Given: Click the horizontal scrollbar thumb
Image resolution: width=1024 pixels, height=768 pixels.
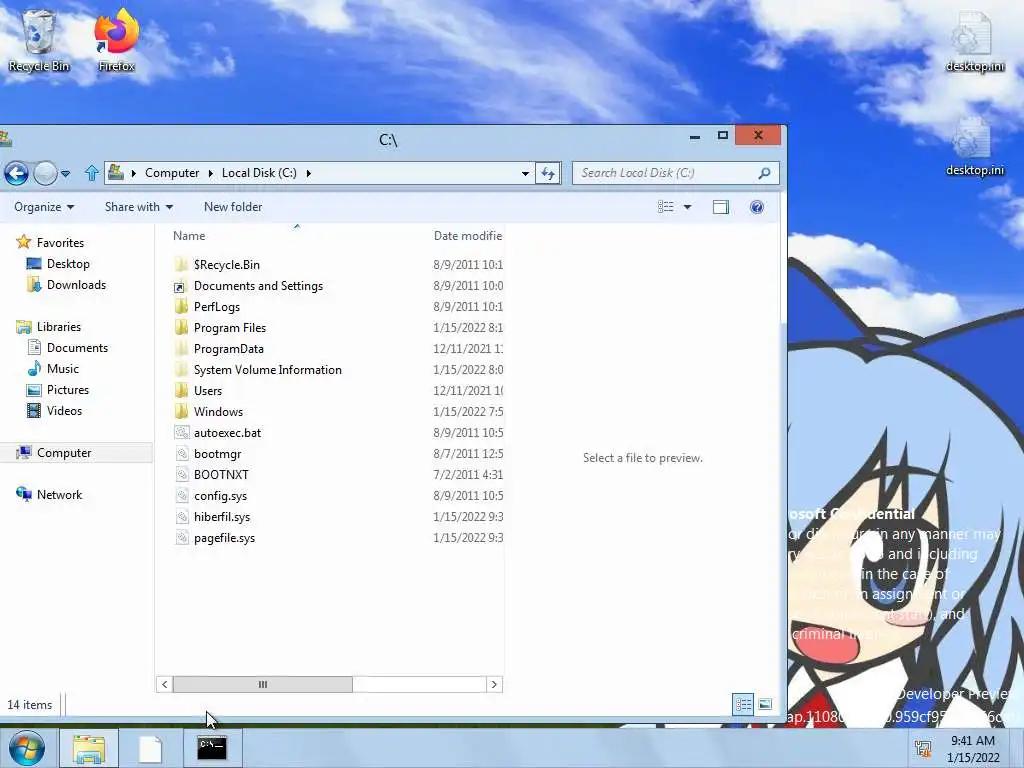Looking at the screenshot, I should click(x=263, y=684).
